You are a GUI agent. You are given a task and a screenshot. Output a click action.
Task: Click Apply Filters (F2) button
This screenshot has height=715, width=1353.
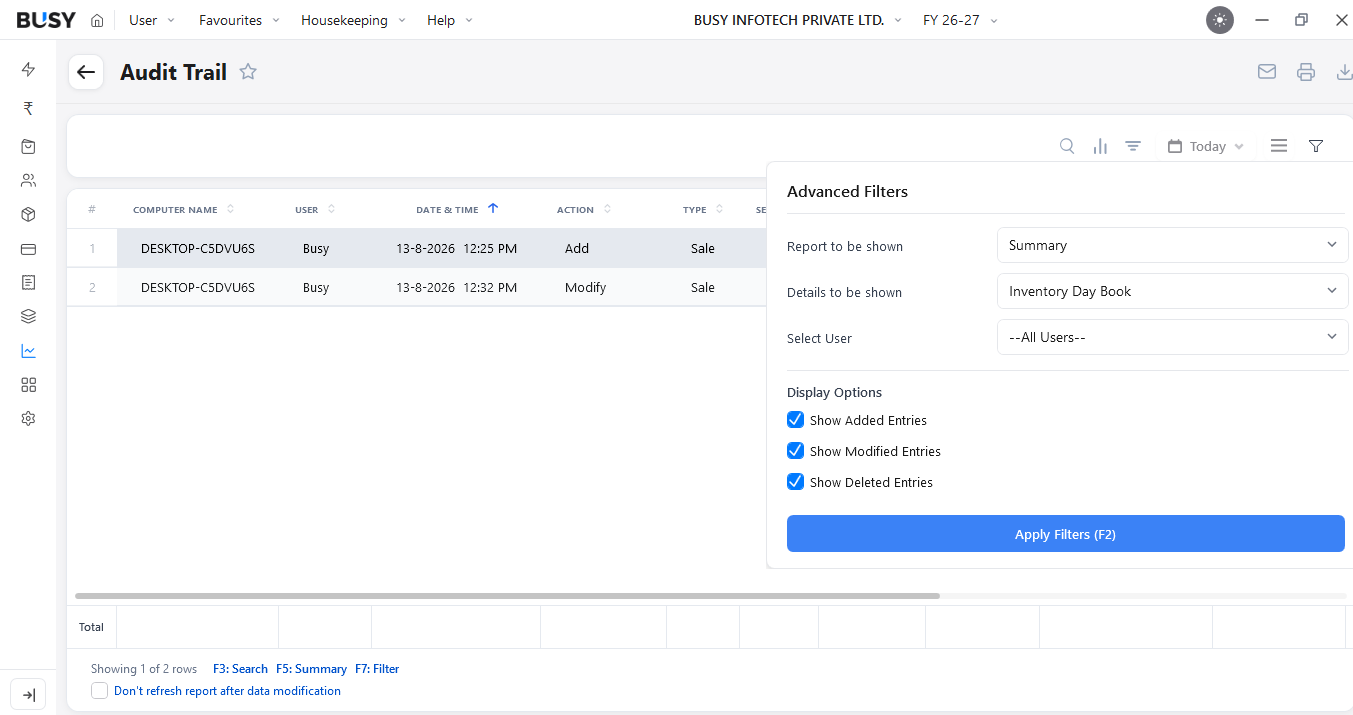point(1065,534)
